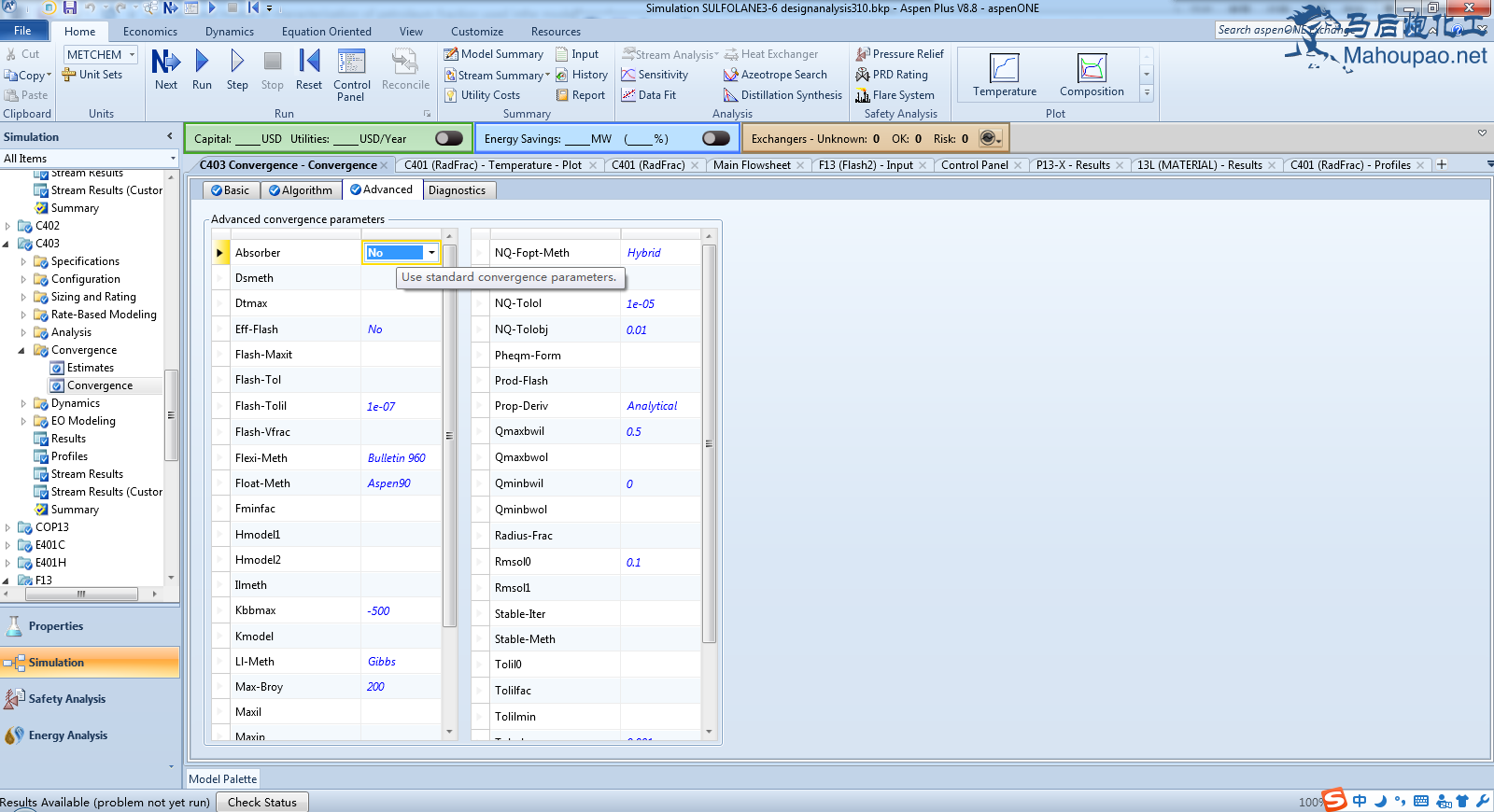Image resolution: width=1494 pixels, height=812 pixels.
Task: Open the Control Panel from the ribbon
Action: pos(352,75)
